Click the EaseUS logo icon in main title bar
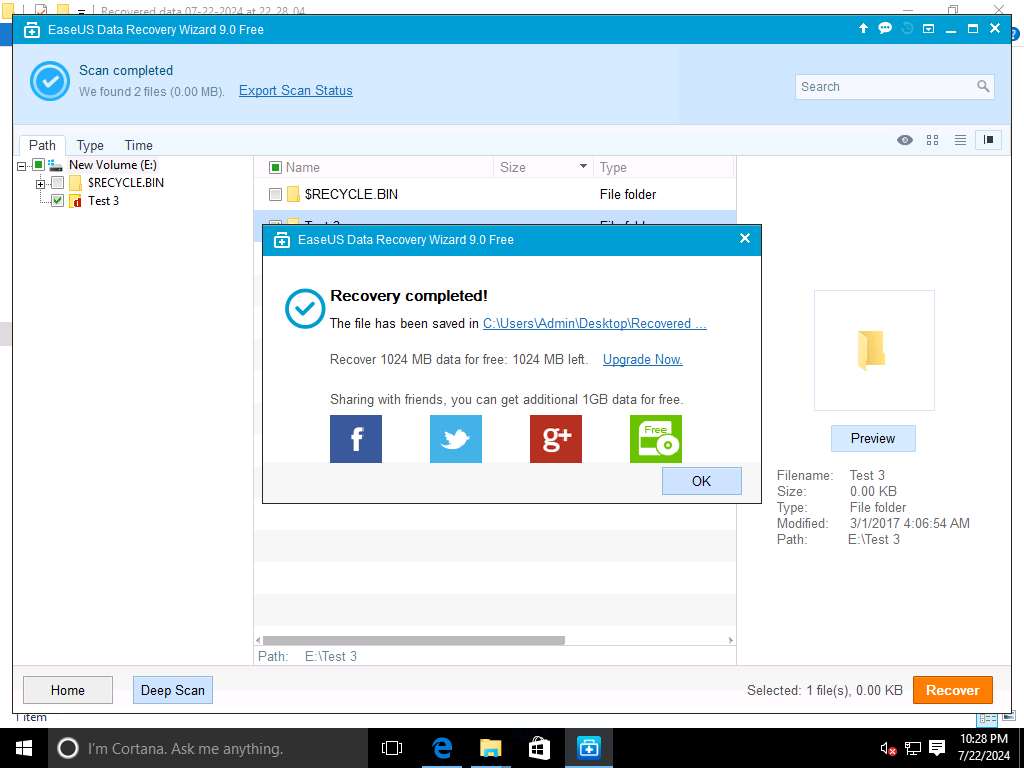The width and height of the screenshot is (1024, 768). click(32, 29)
